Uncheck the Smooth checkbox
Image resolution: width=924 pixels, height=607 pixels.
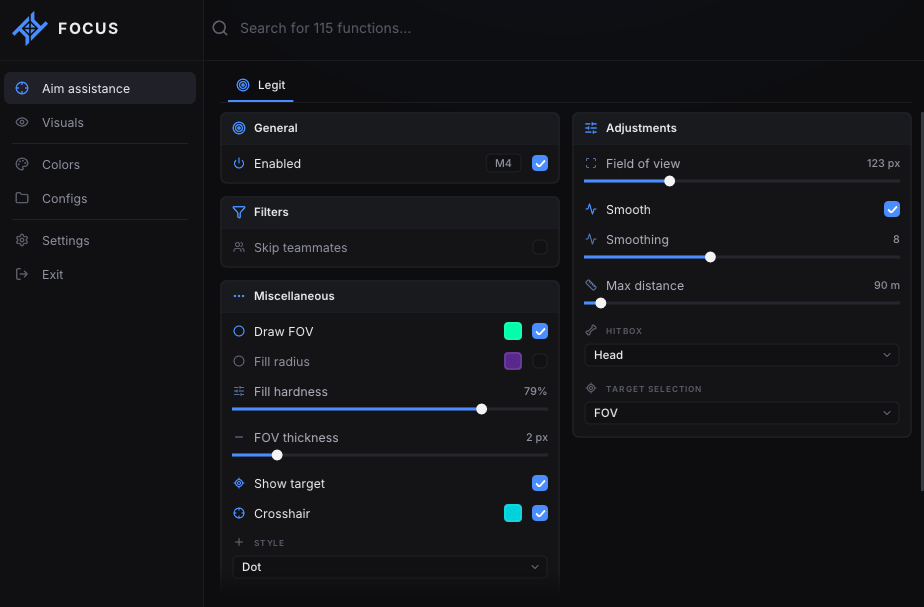coord(892,209)
